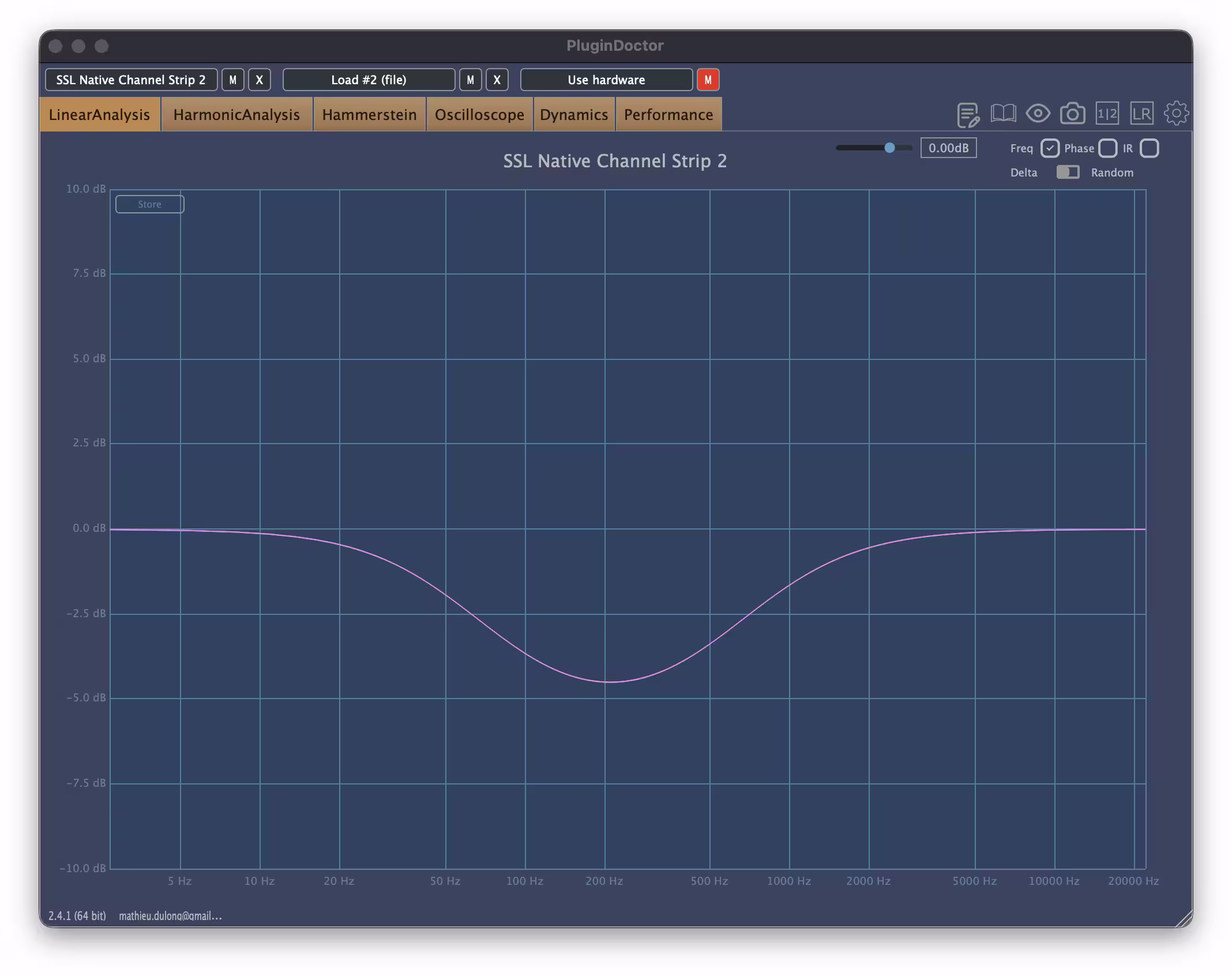Remove SSL plugin with X button
The image size is (1232, 976).
260,80
